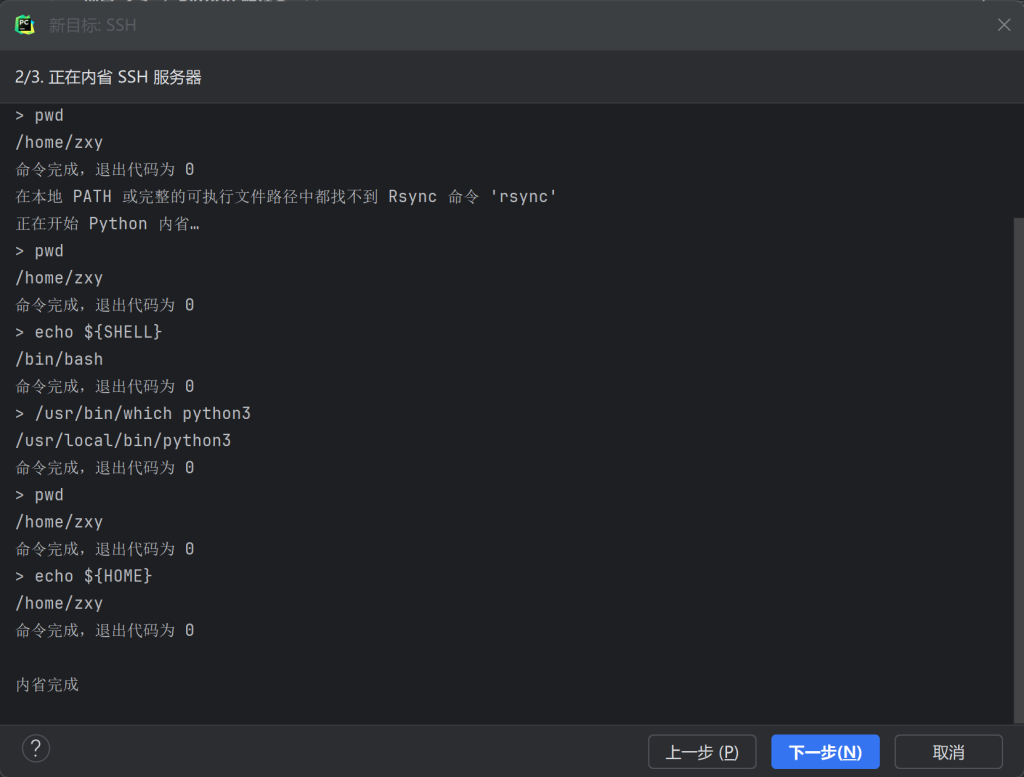Go back with 上一步(P) button
This screenshot has height=777, width=1024.
click(x=702, y=752)
